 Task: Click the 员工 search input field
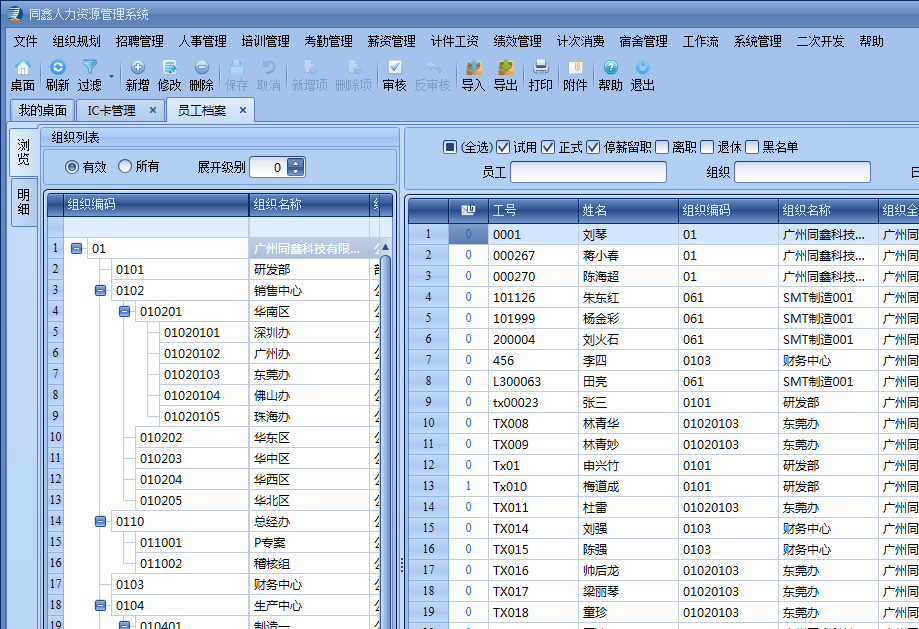coord(588,172)
